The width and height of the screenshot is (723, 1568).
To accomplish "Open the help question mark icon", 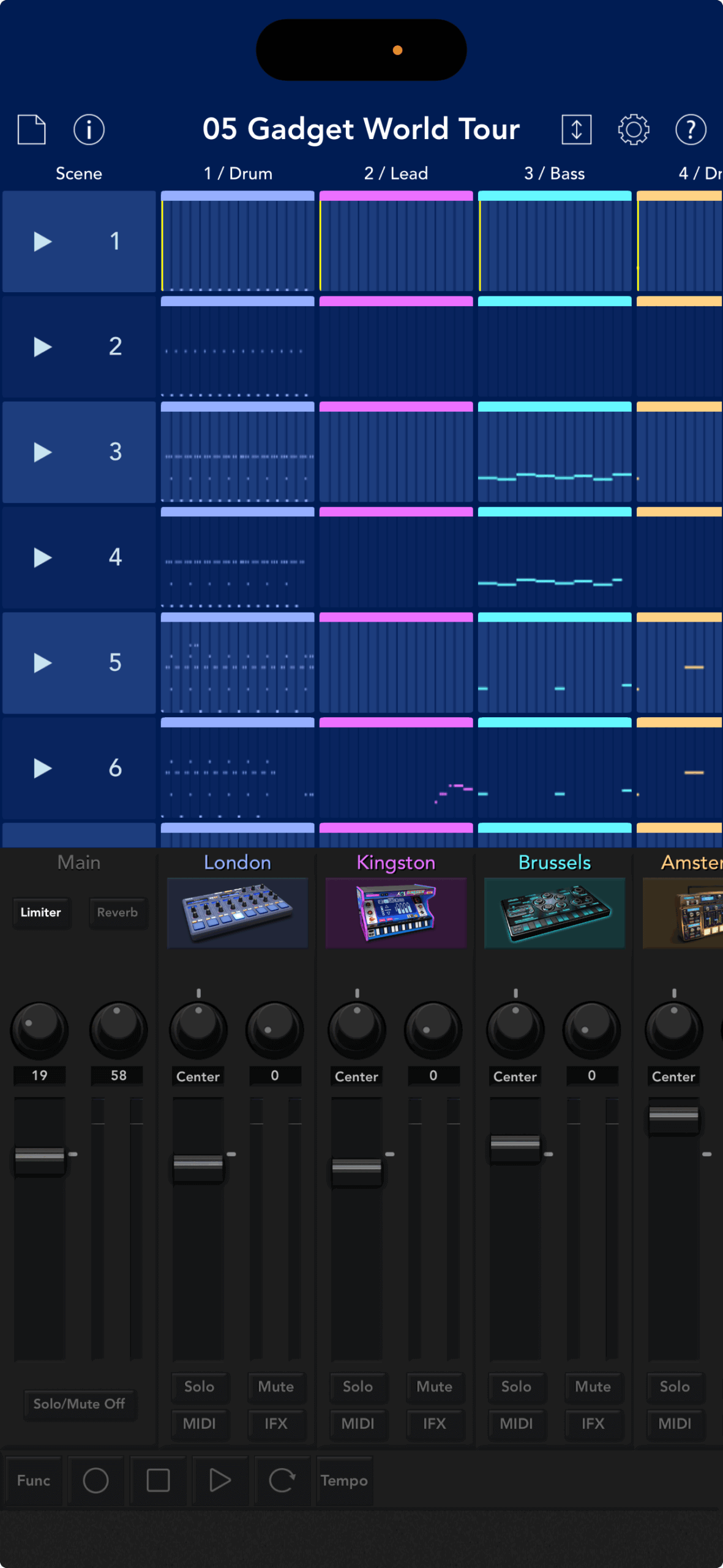I will coord(691,129).
